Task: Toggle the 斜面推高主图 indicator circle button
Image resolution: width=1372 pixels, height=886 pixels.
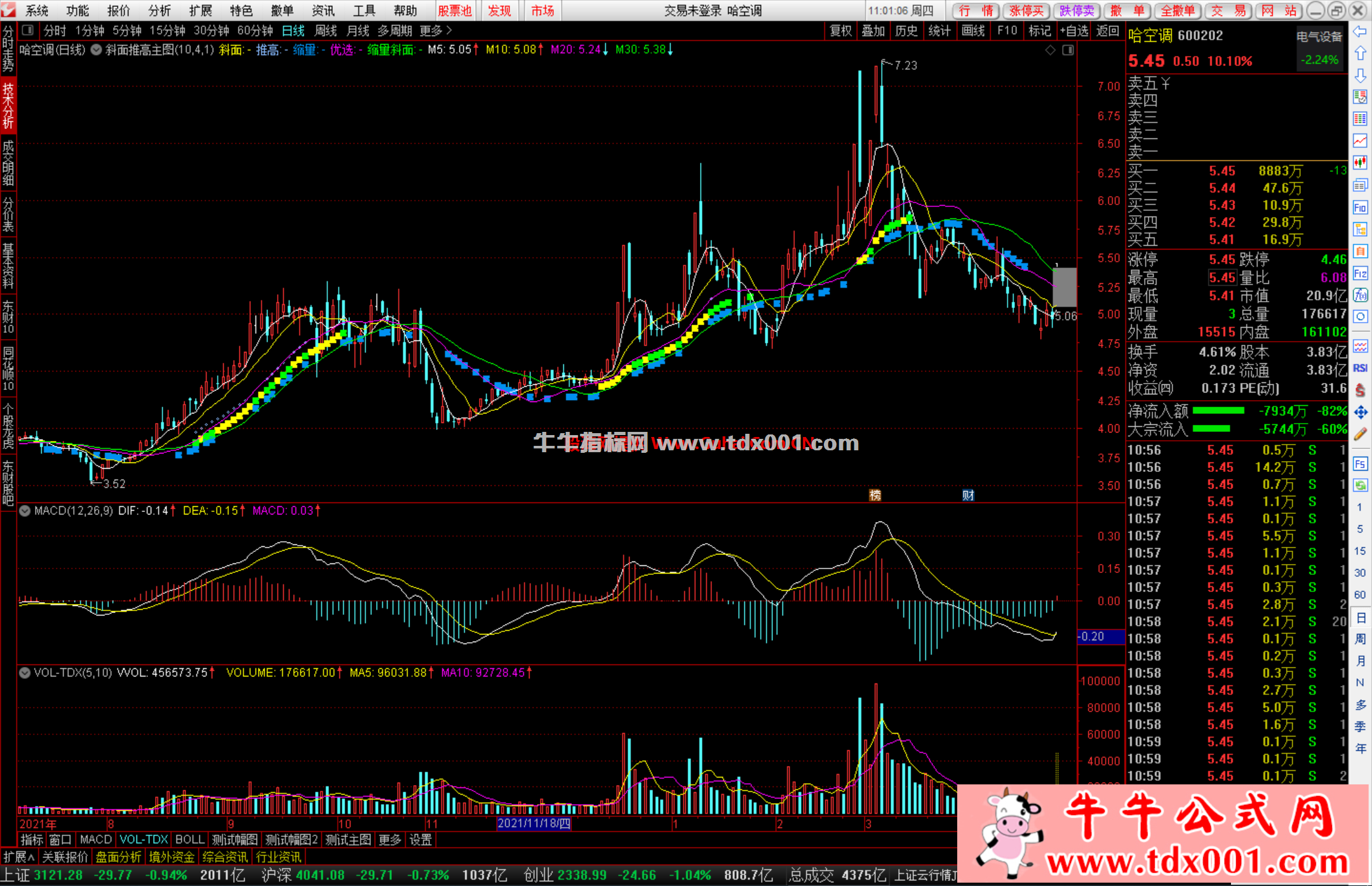Action: [x=96, y=50]
